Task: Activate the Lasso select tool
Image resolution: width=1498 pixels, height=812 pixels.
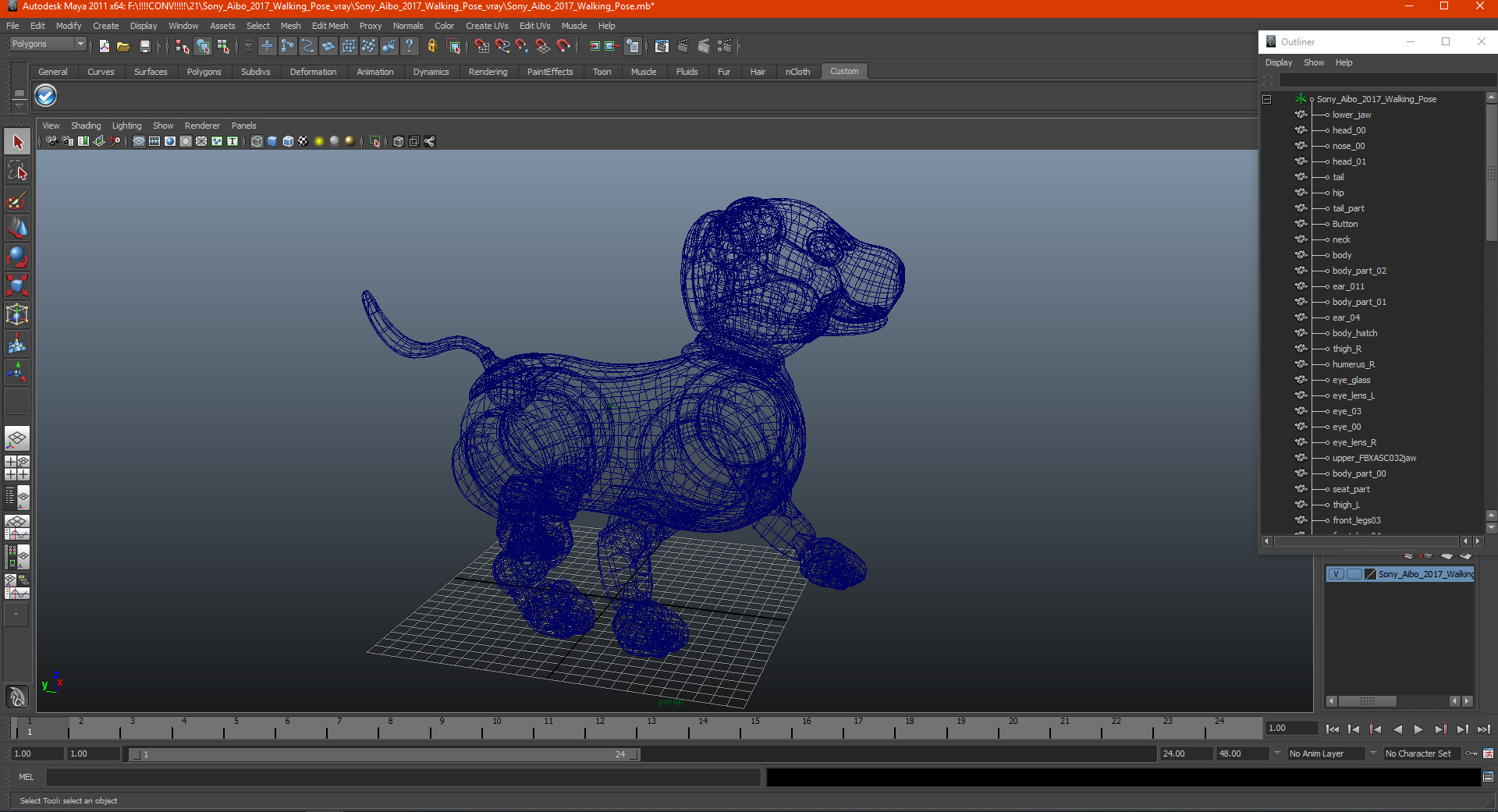Action: (17, 171)
